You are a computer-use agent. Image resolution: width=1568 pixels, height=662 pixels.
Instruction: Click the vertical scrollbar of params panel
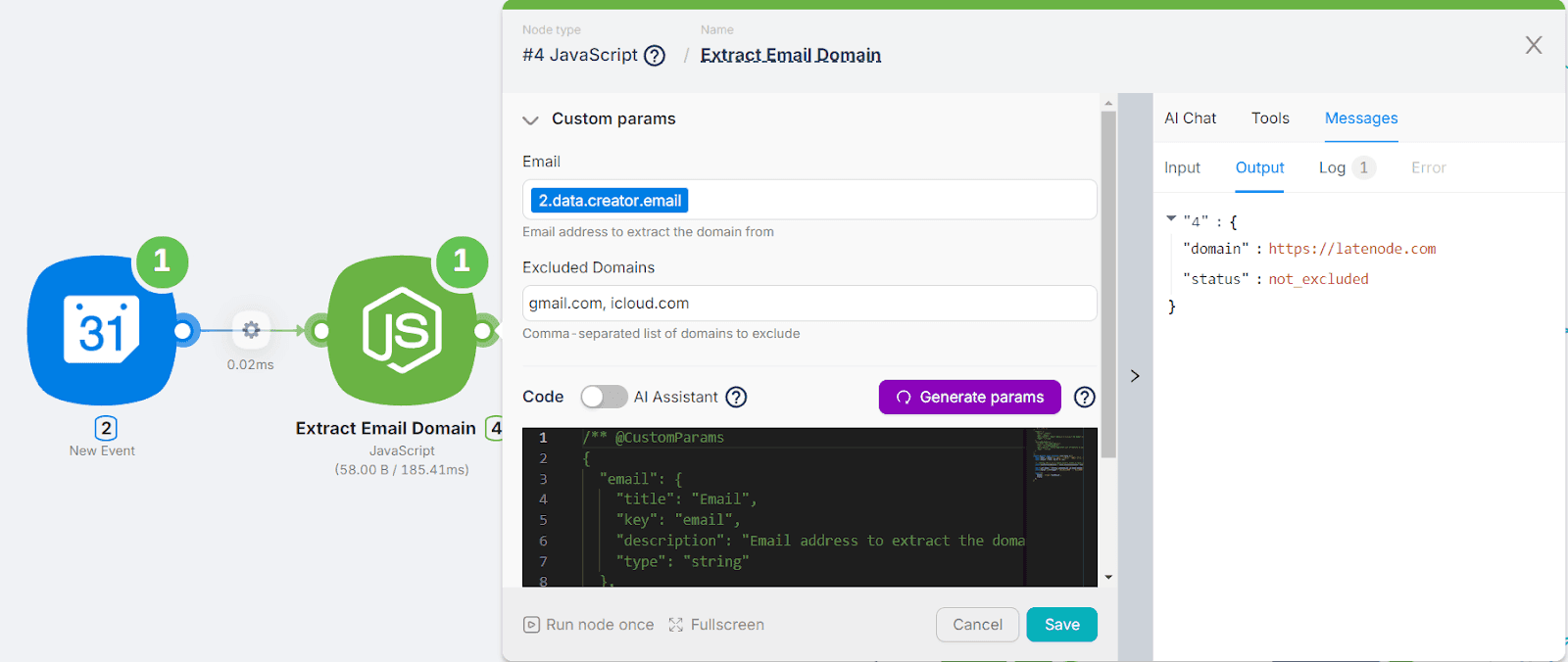point(1108,284)
